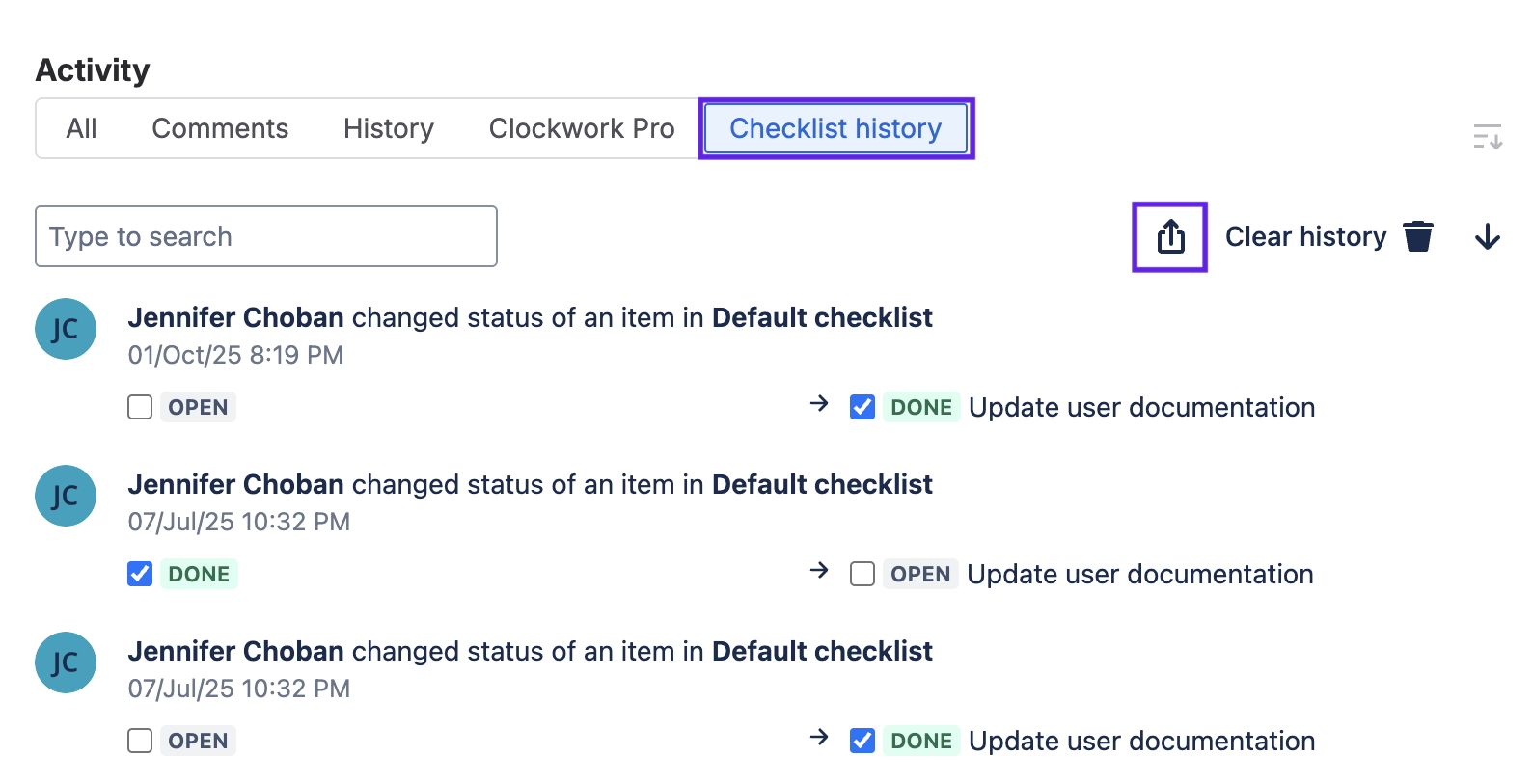Click Jennifer Choban name in the first entry
Image resolution: width=1533 pixels, height=784 pixels.
pos(235,317)
